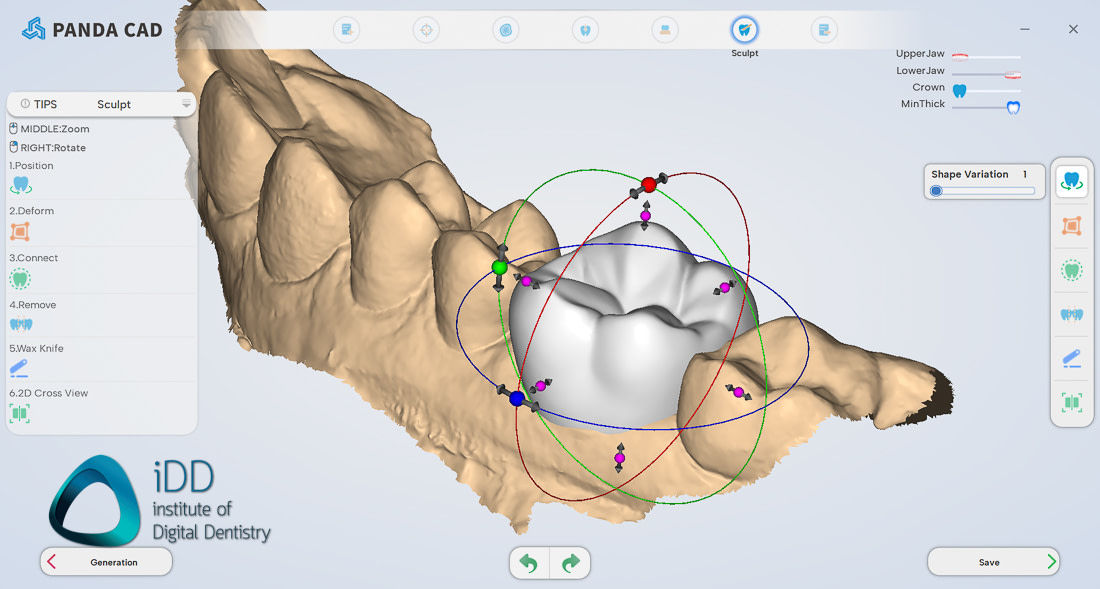
Task: Select the Position tool in the right toolbar
Action: (x=1072, y=182)
